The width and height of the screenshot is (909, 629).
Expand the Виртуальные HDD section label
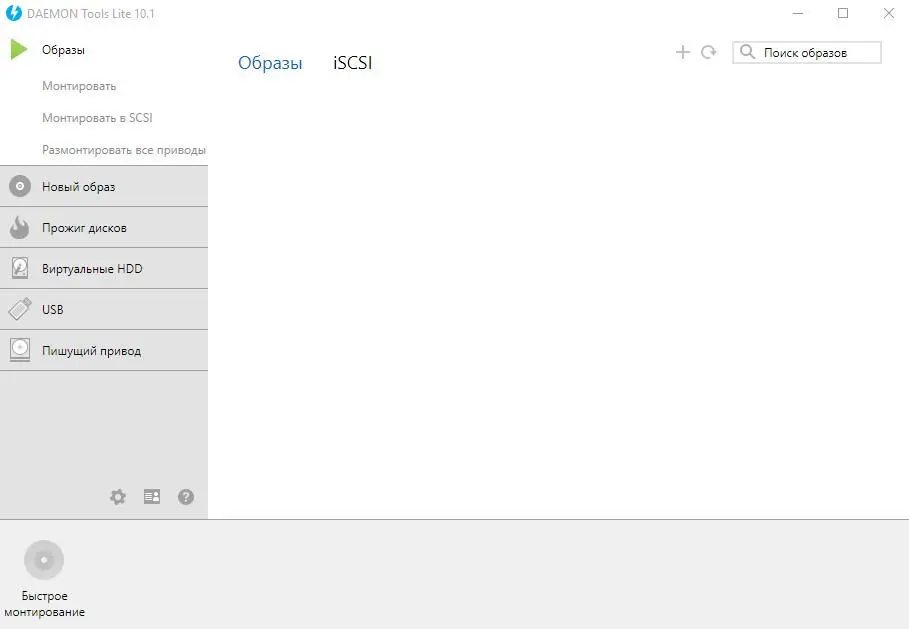point(92,269)
